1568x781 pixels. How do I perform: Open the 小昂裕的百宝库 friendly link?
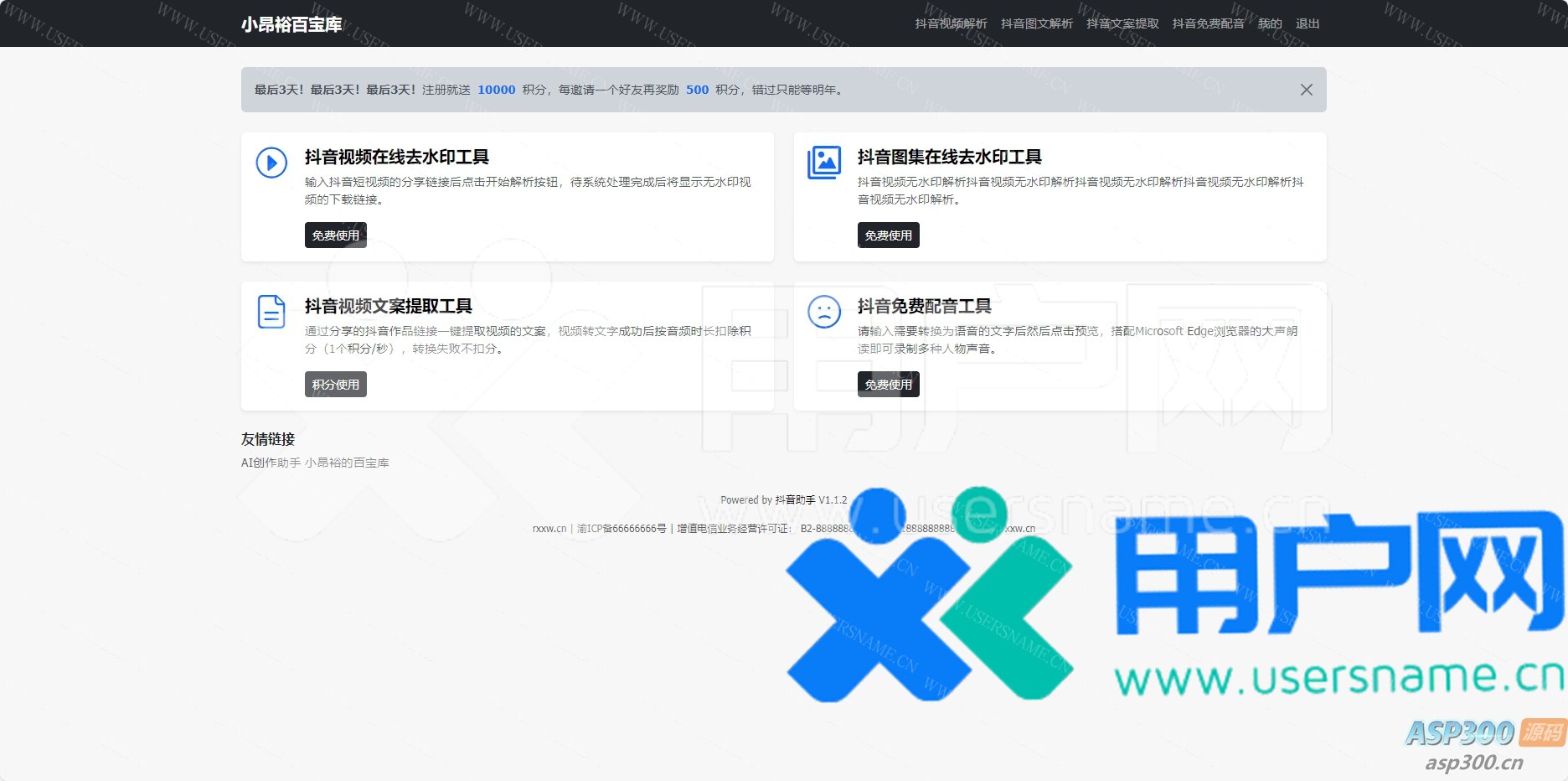(x=347, y=463)
